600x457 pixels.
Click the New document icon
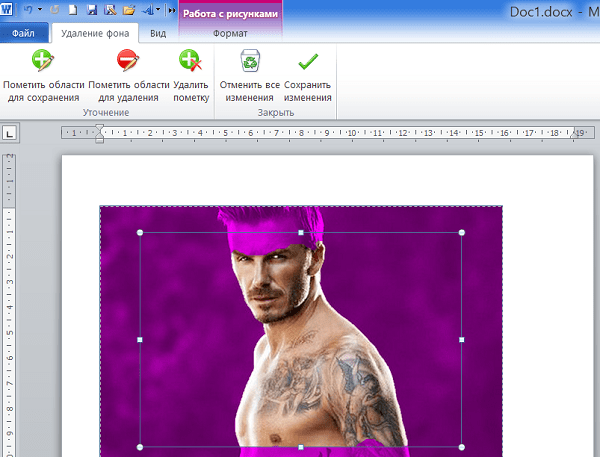pyautogui.click(x=74, y=10)
